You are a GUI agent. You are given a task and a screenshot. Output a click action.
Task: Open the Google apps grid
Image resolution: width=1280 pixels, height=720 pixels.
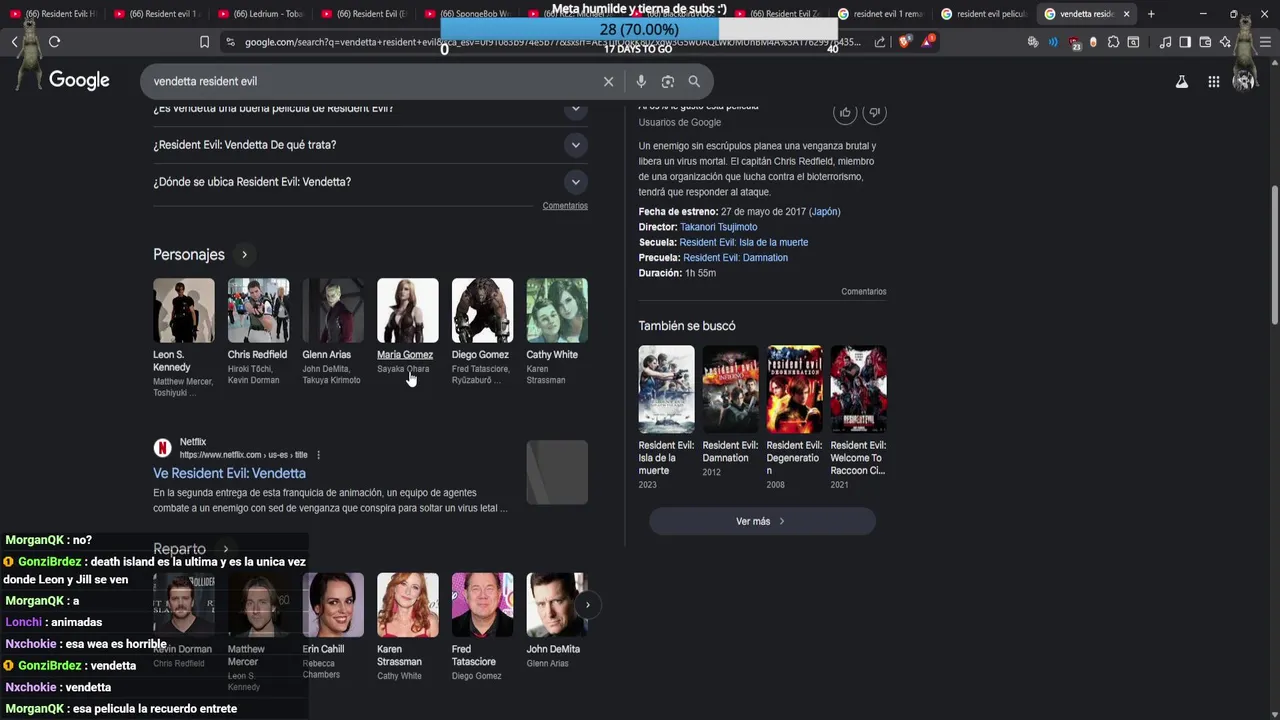(1213, 82)
